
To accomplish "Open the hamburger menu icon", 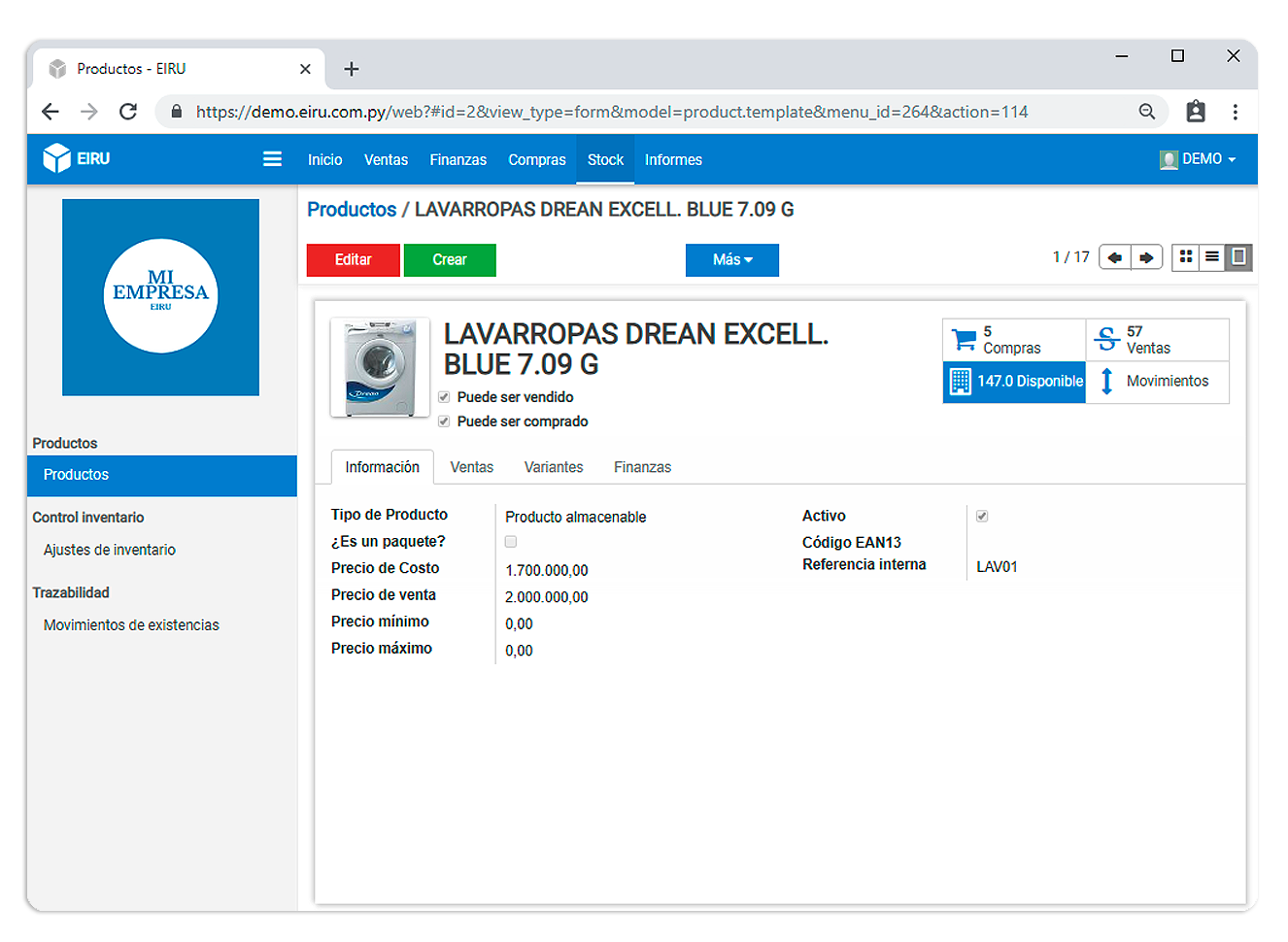I will [x=272, y=159].
